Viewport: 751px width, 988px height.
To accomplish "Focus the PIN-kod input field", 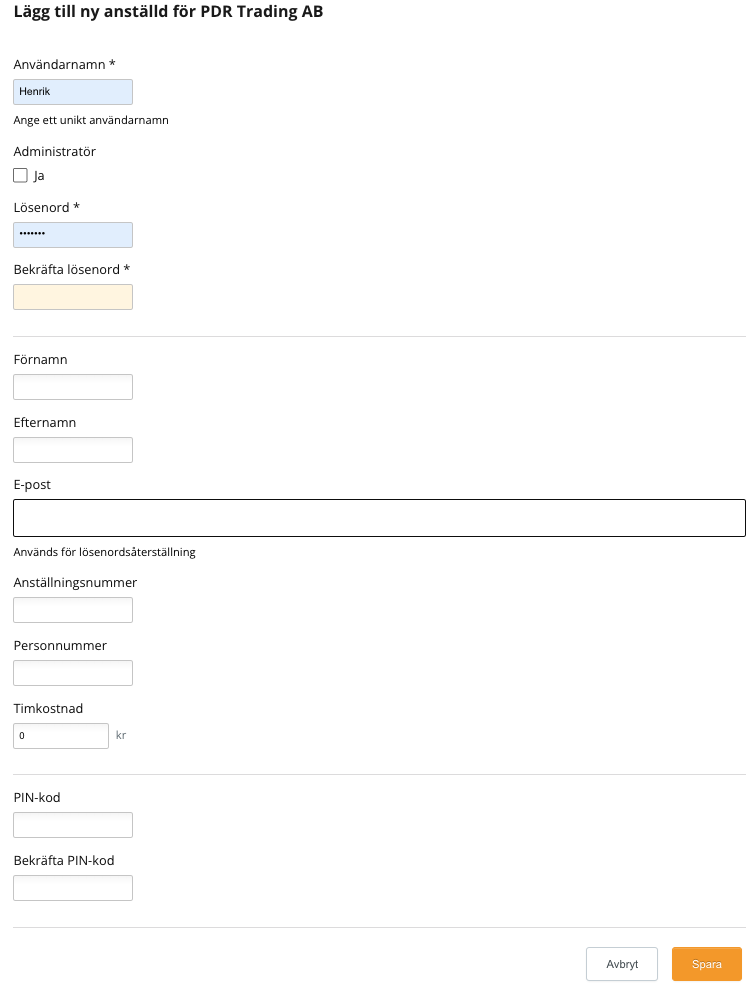I will [x=73, y=825].
